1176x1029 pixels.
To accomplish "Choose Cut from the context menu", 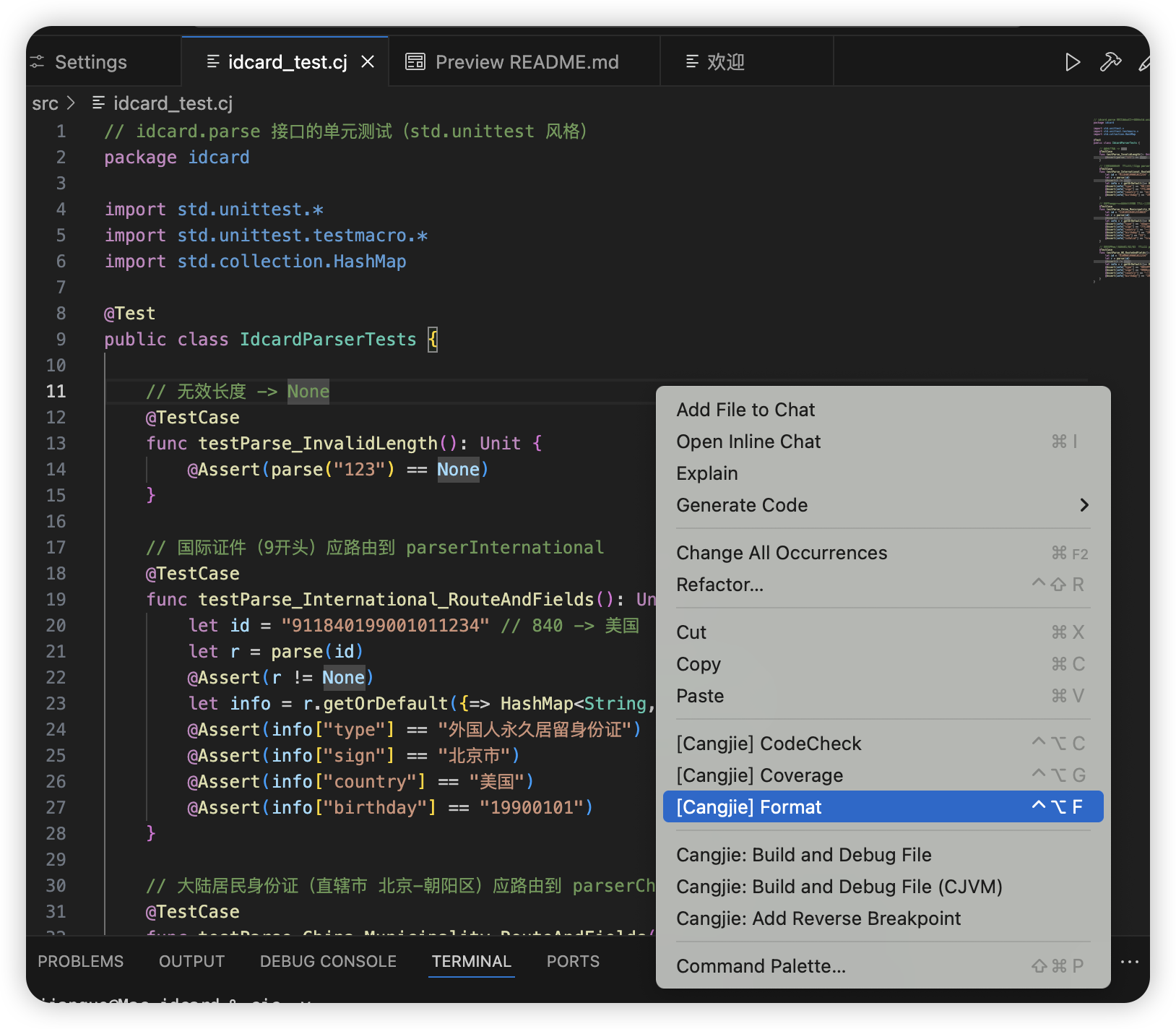I will pyautogui.click(x=883, y=632).
